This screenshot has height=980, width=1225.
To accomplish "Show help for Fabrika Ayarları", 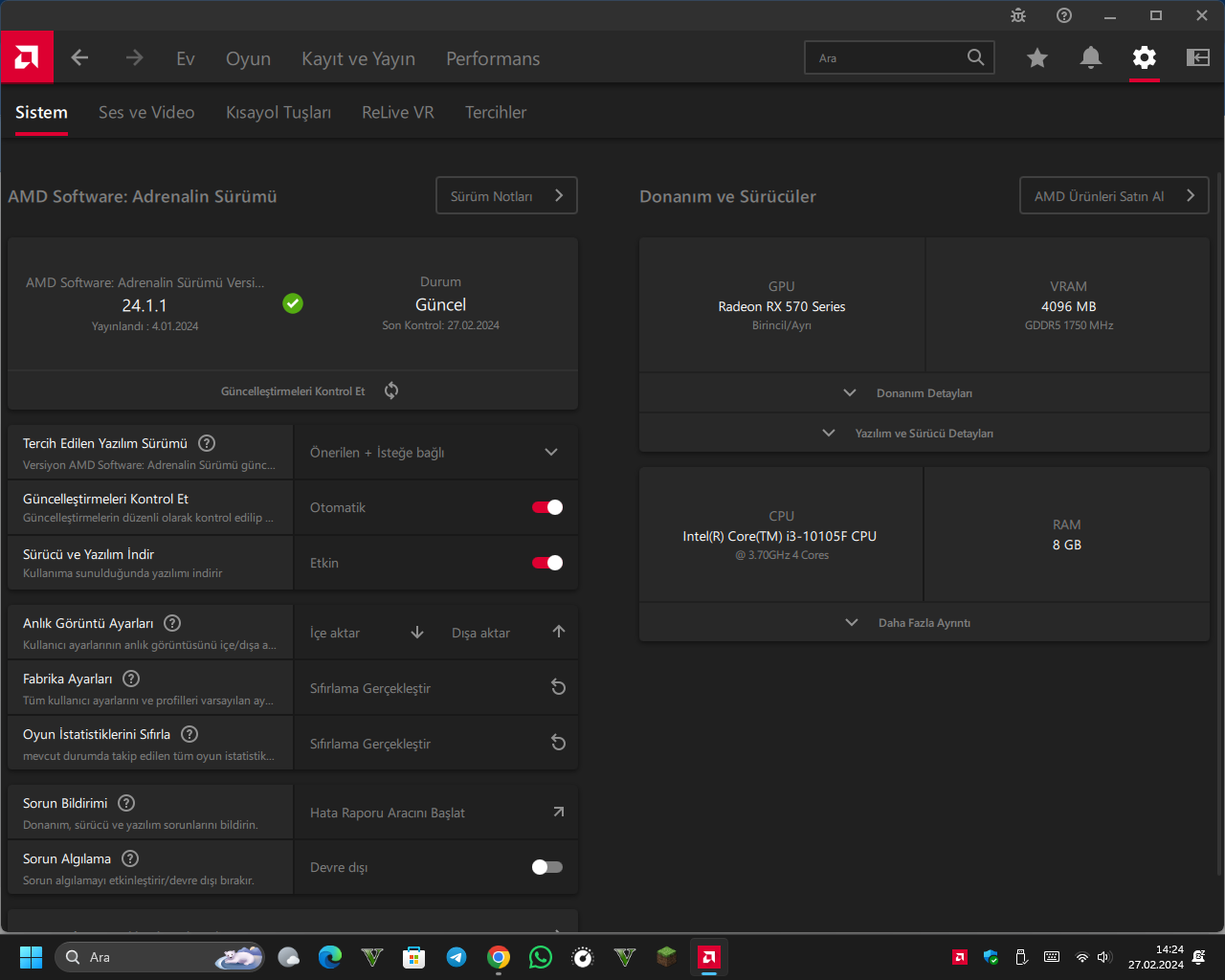I will [x=132, y=679].
